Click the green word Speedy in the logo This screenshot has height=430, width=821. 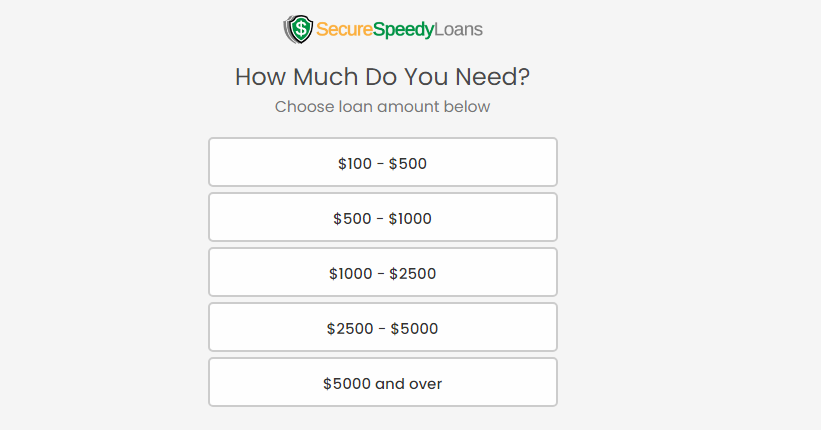[403, 30]
